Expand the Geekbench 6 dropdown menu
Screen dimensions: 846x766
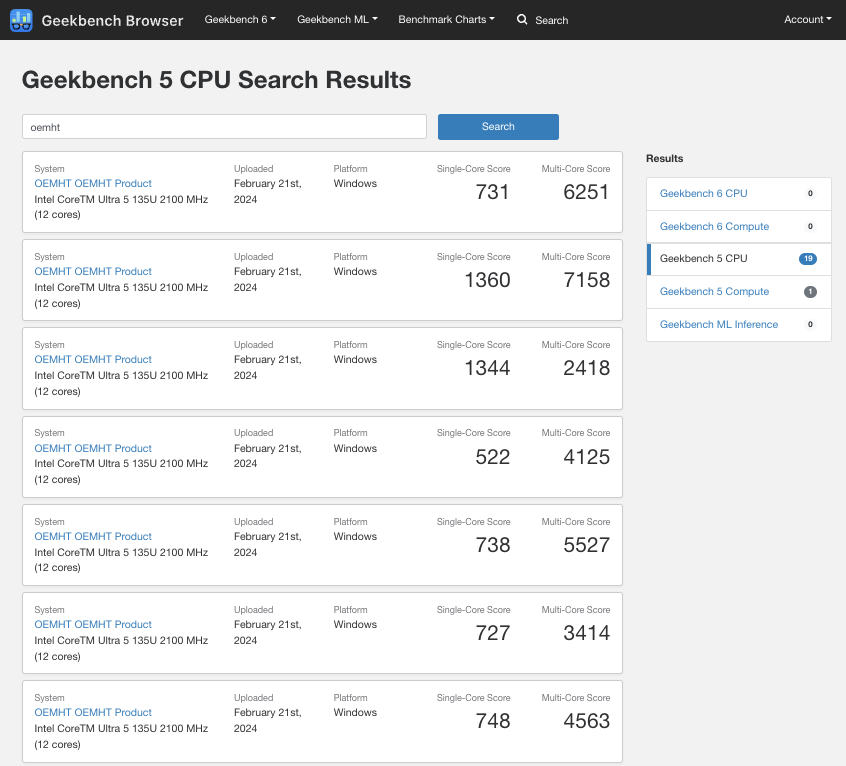click(x=240, y=19)
